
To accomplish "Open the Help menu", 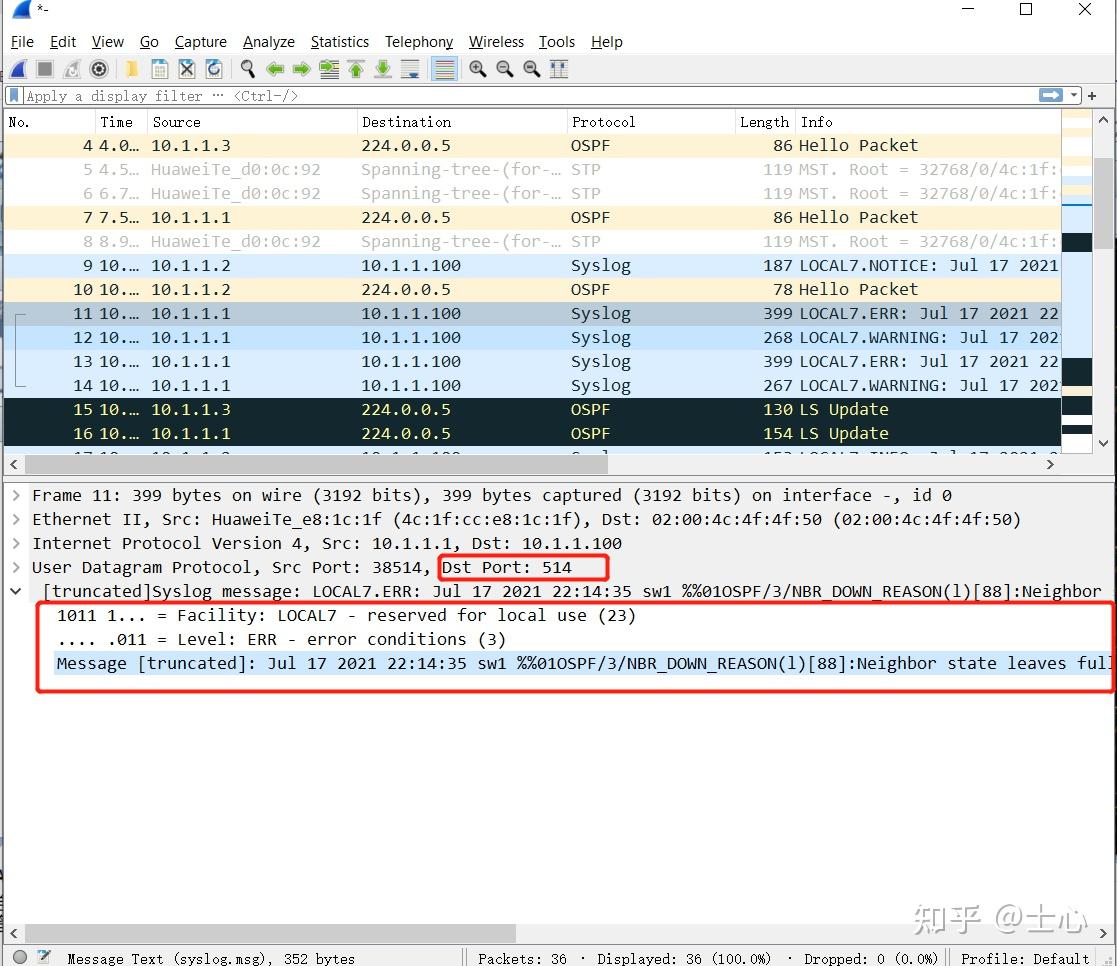I will pyautogui.click(x=606, y=42).
